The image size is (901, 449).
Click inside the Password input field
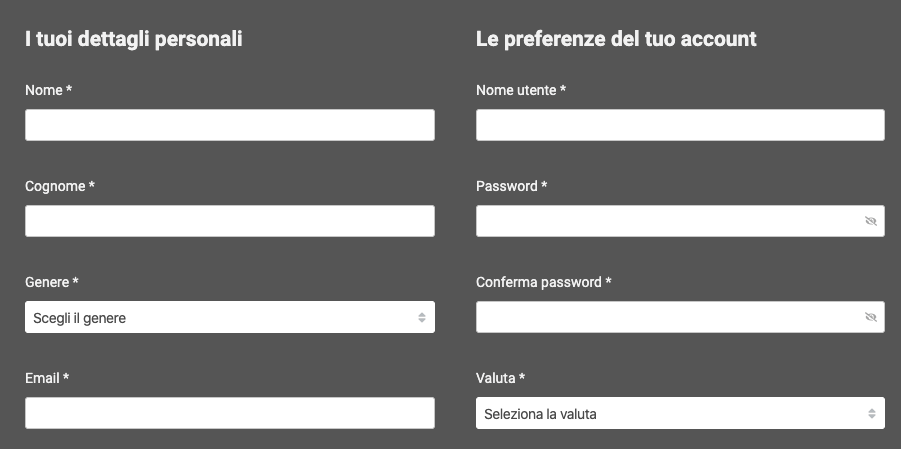point(669,221)
